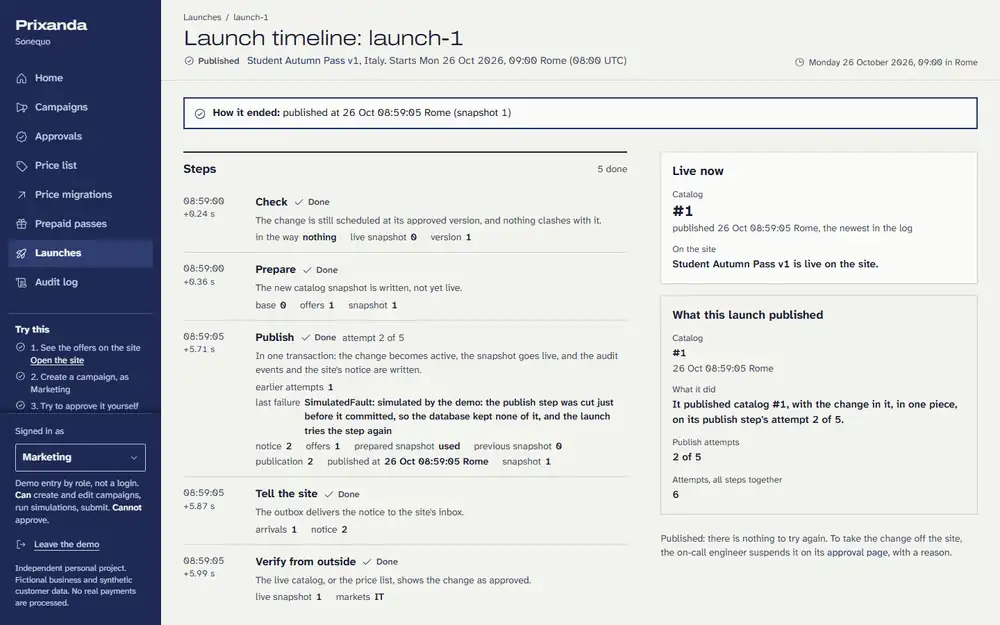
Task: Click the Prepaid passes gift icon
Action: [x=22, y=224]
